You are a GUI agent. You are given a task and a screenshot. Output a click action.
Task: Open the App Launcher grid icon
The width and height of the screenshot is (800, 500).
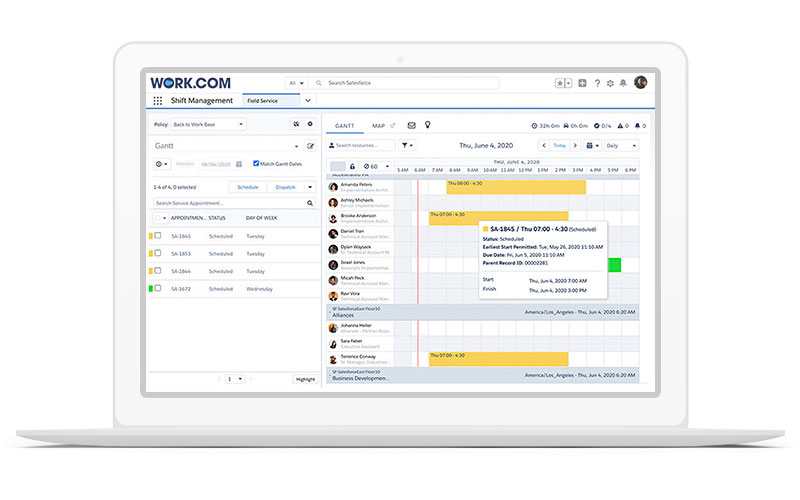(158, 101)
